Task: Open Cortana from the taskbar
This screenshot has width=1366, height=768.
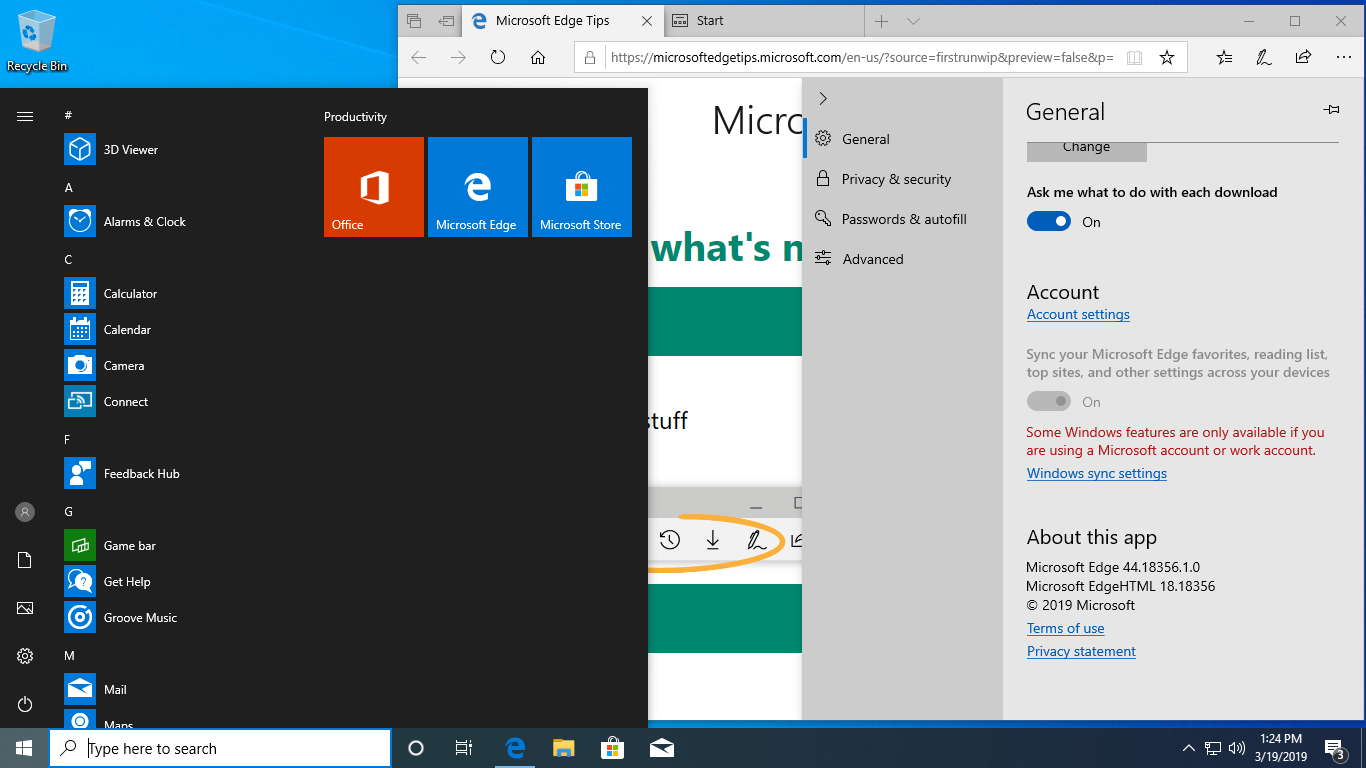Action: [x=416, y=748]
